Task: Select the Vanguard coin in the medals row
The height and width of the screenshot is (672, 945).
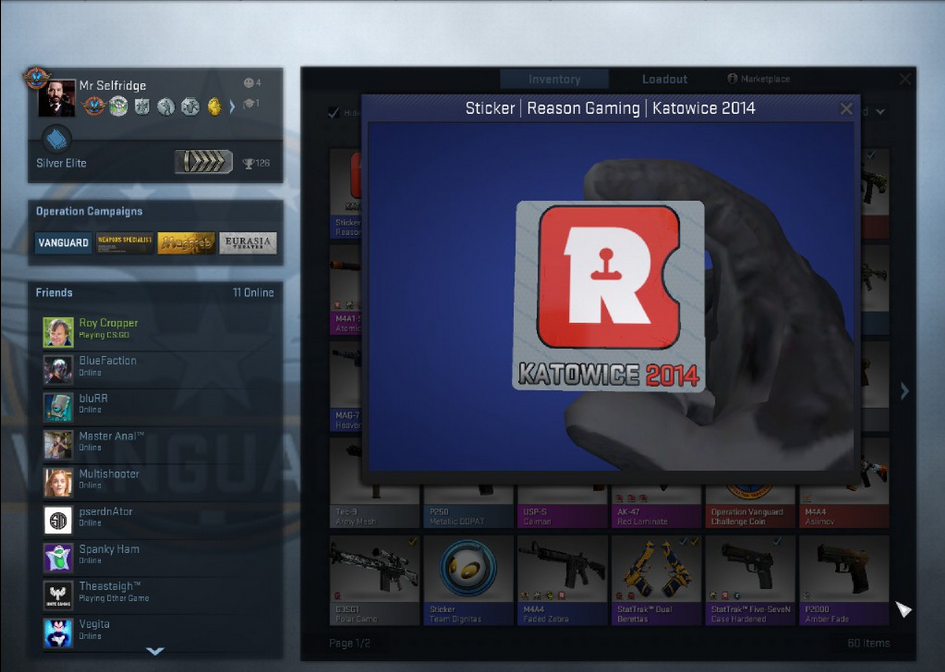Action: (93, 107)
